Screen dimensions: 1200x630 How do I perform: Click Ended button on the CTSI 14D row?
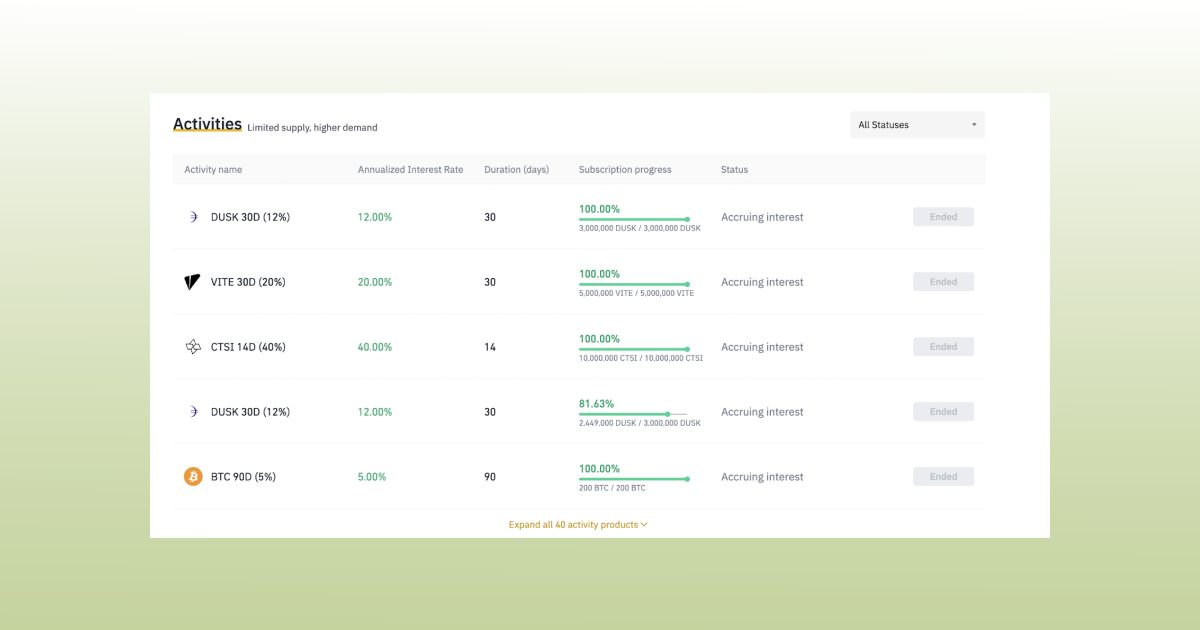[x=943, y=346]
